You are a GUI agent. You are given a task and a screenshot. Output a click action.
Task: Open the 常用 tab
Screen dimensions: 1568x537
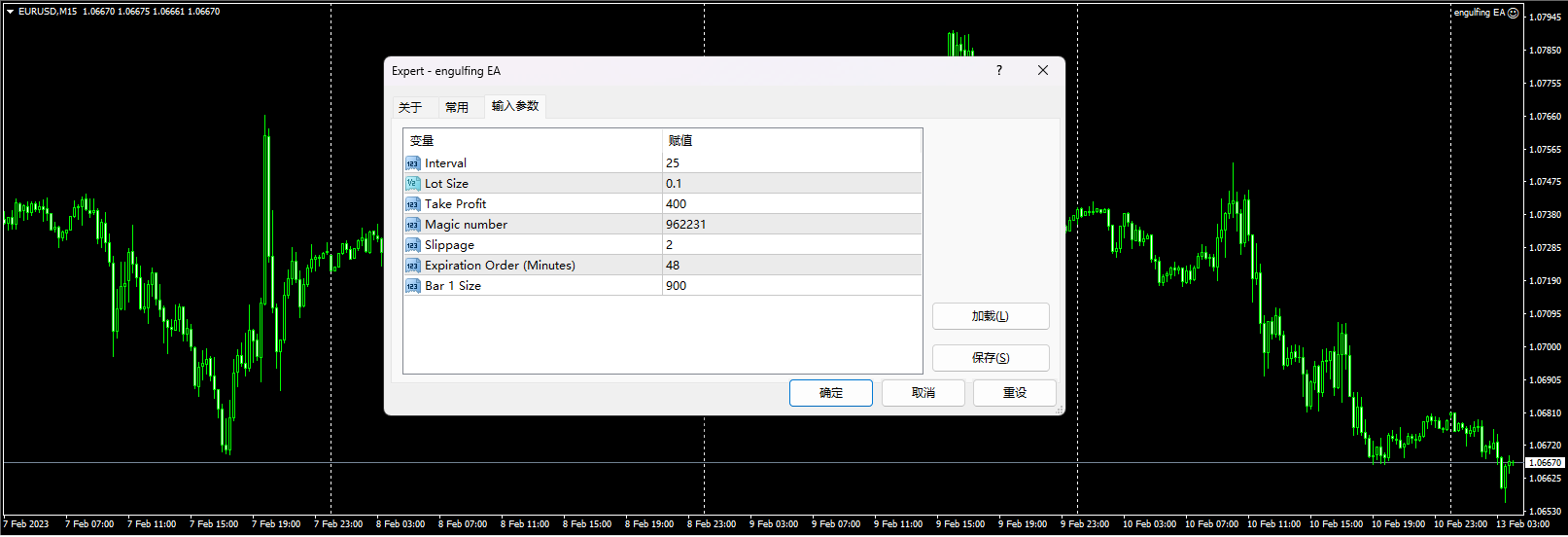pyautogui.click(x=457, y=107)
